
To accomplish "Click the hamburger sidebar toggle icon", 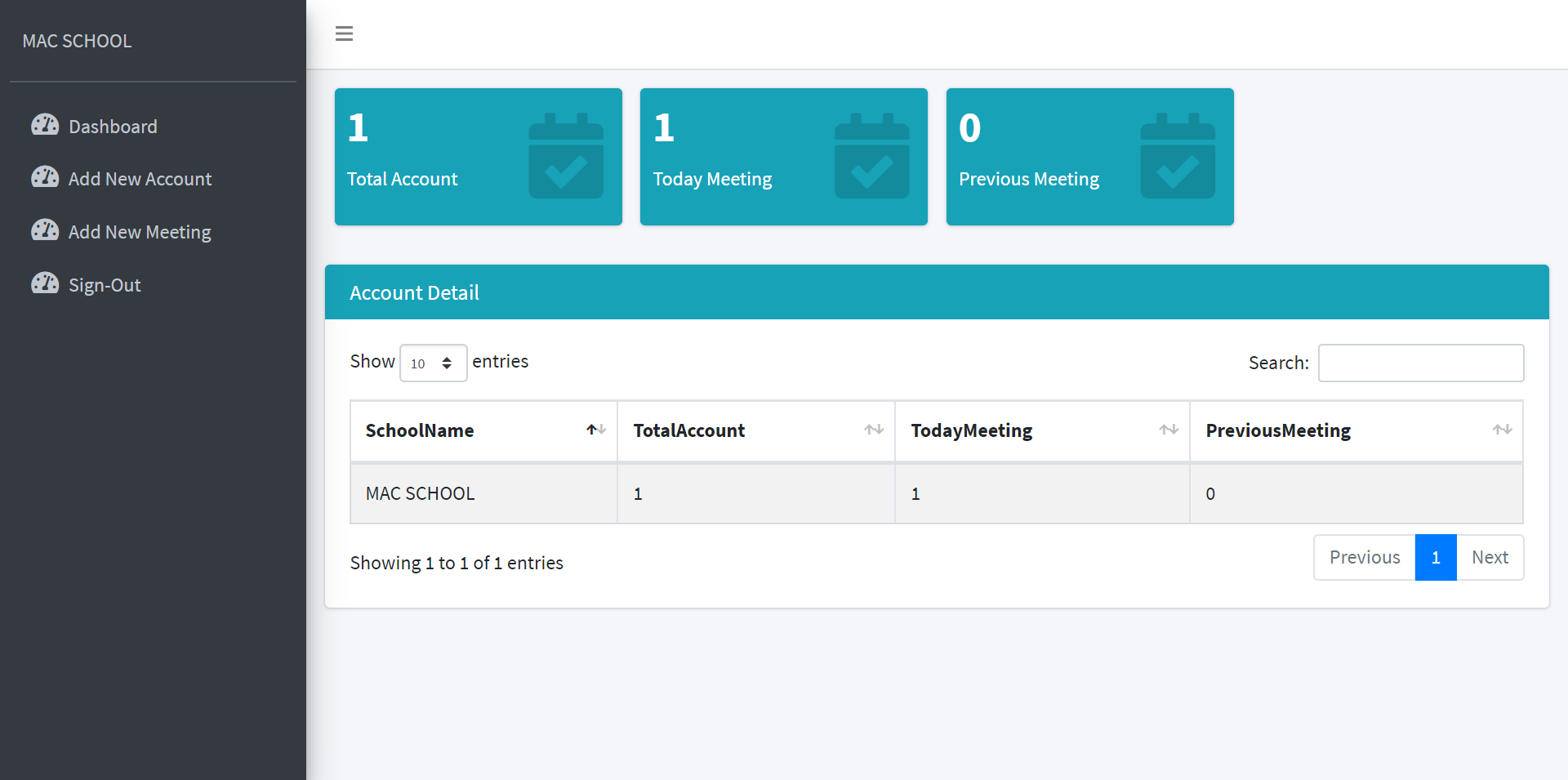I will [344, 33].
